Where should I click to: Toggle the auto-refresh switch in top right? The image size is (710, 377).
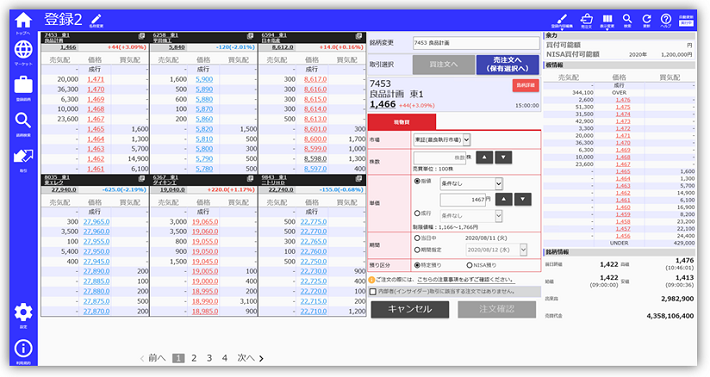pos(686,22)
